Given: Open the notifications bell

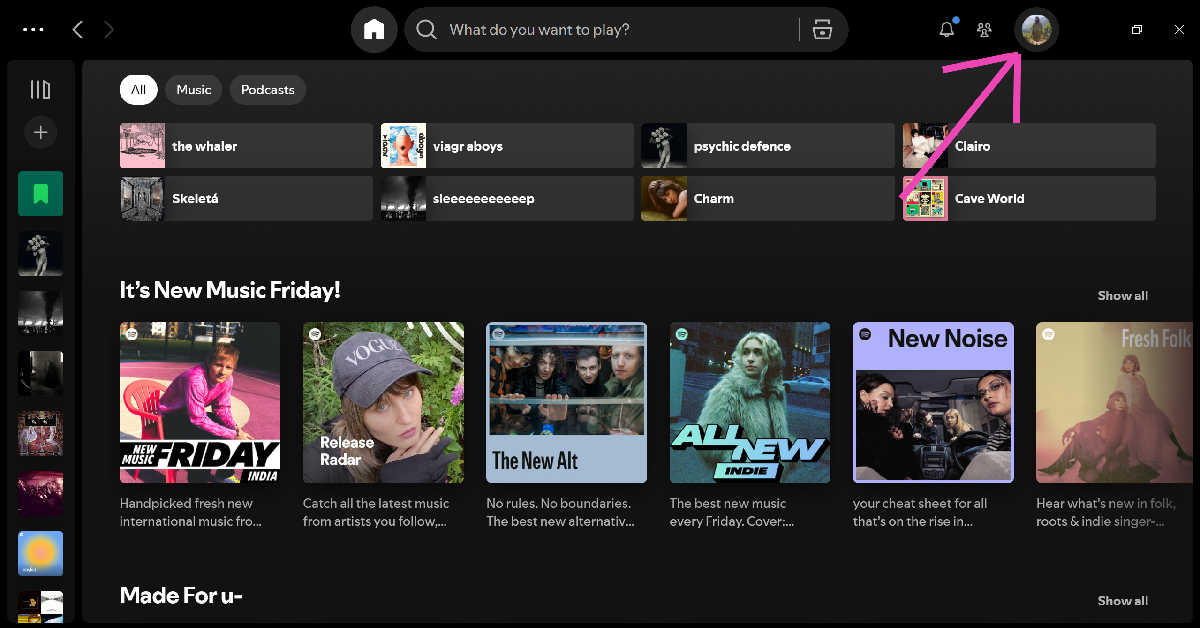Looking at the screenshot, I should click(x=946, y=30).
